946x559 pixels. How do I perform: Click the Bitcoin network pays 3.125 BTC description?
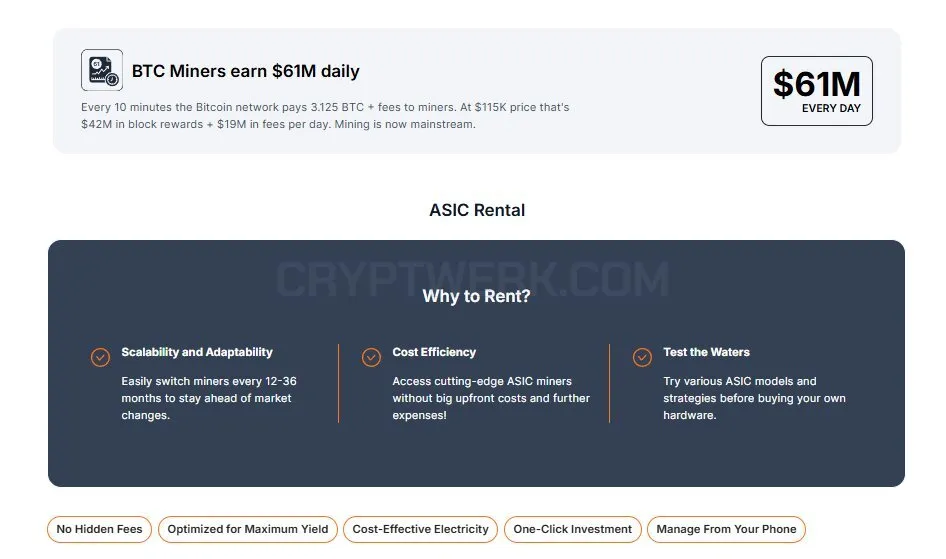(325, 116)
